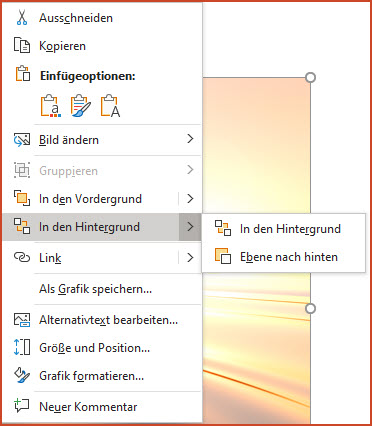Click the Bild ändern picture icon

(22, 140)
